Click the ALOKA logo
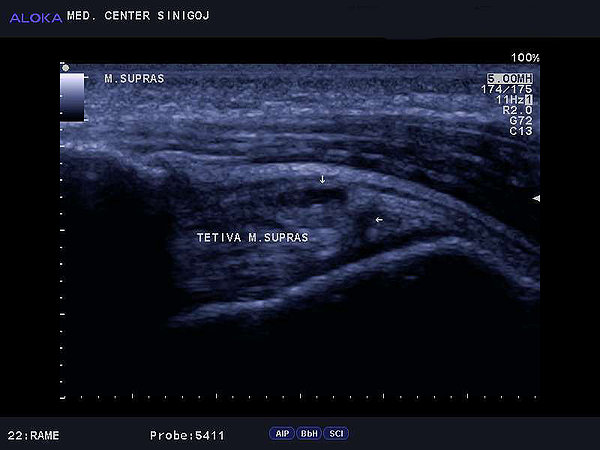This screenshot has width=600, height=450. (36, 18)
